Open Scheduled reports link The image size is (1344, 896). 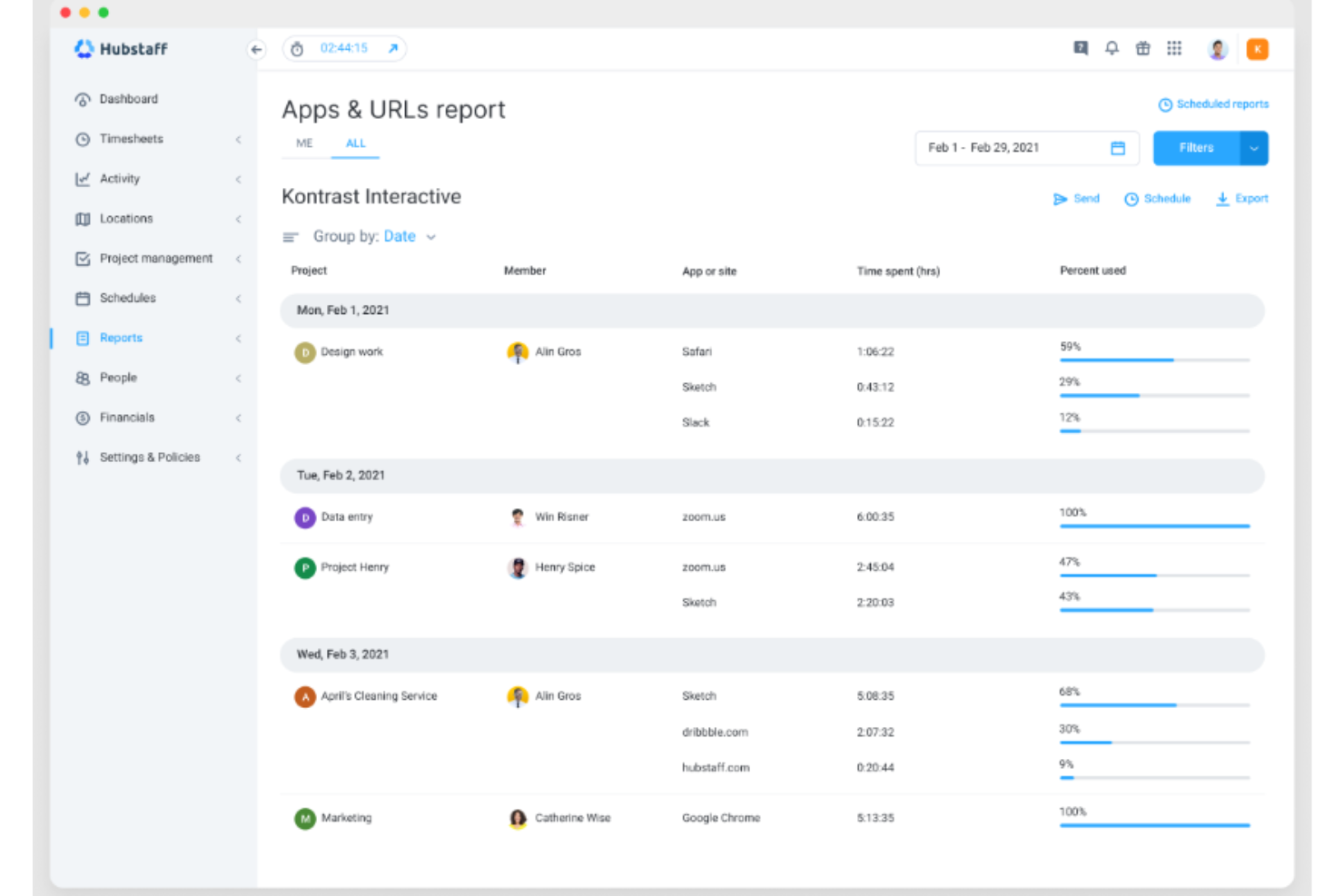tap(1213, 104)
